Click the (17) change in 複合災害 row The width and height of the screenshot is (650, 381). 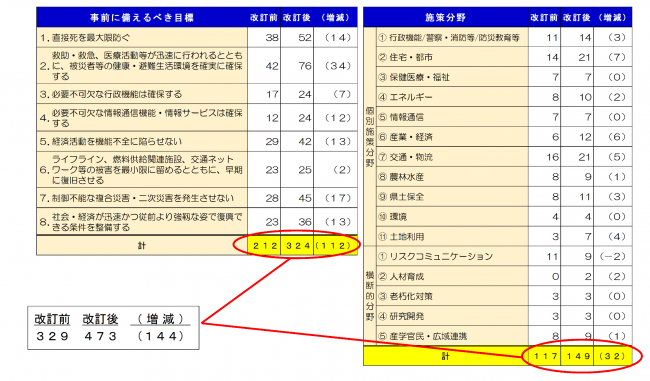click(x=338, y=198)
